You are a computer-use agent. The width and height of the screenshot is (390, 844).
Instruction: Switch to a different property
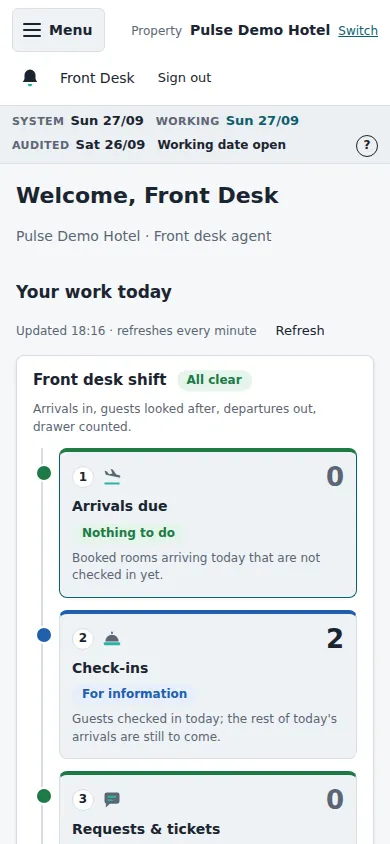pos(358,31)
